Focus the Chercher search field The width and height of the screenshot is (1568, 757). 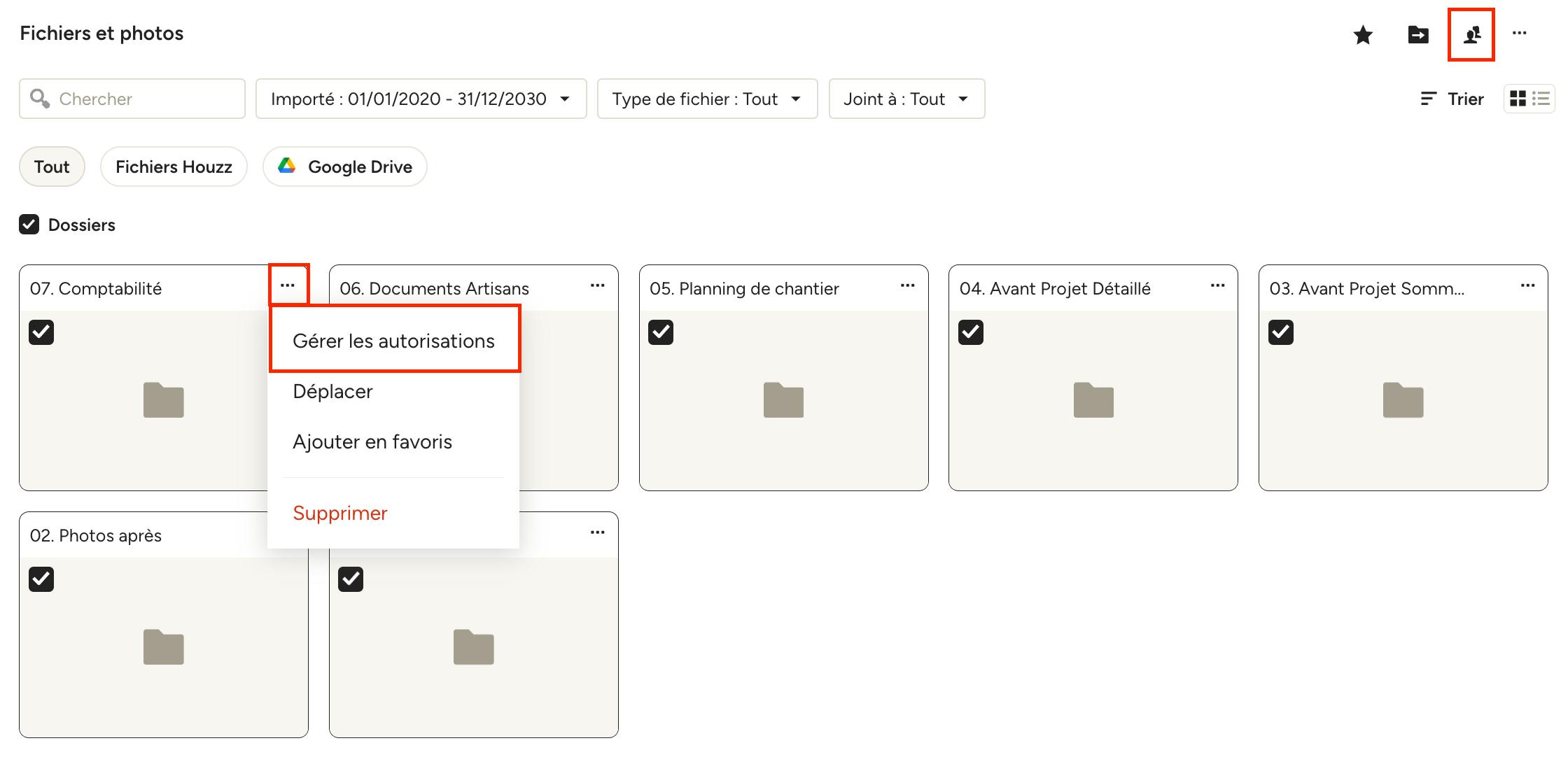tap(132, 99)
